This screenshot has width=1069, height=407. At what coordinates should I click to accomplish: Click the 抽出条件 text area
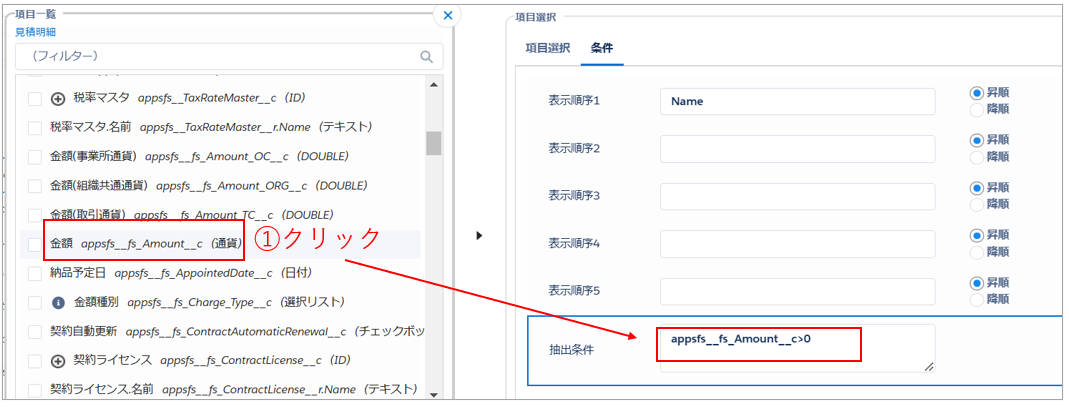click(796, 349)
